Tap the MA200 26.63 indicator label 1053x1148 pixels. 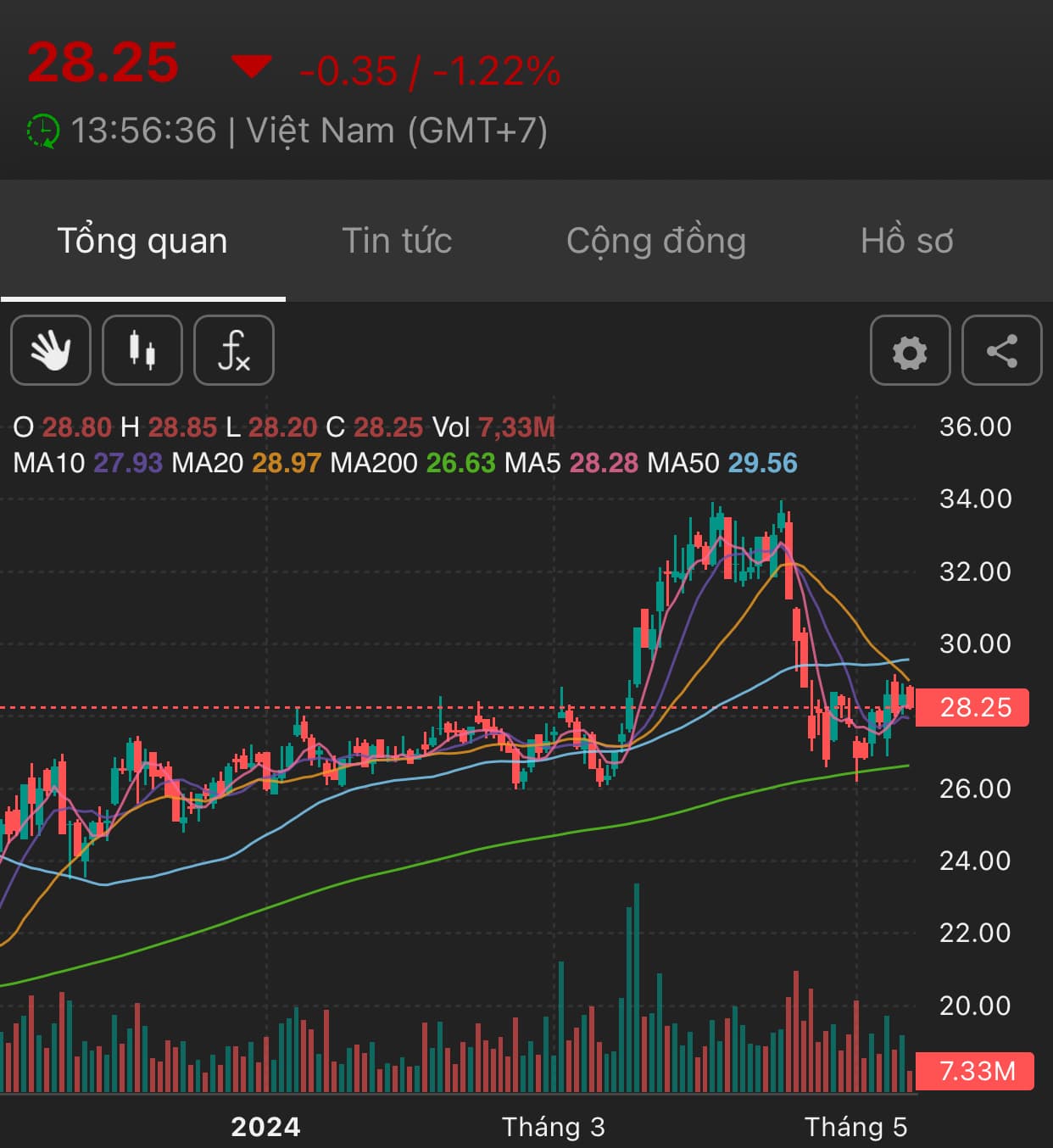click(413, 463)
